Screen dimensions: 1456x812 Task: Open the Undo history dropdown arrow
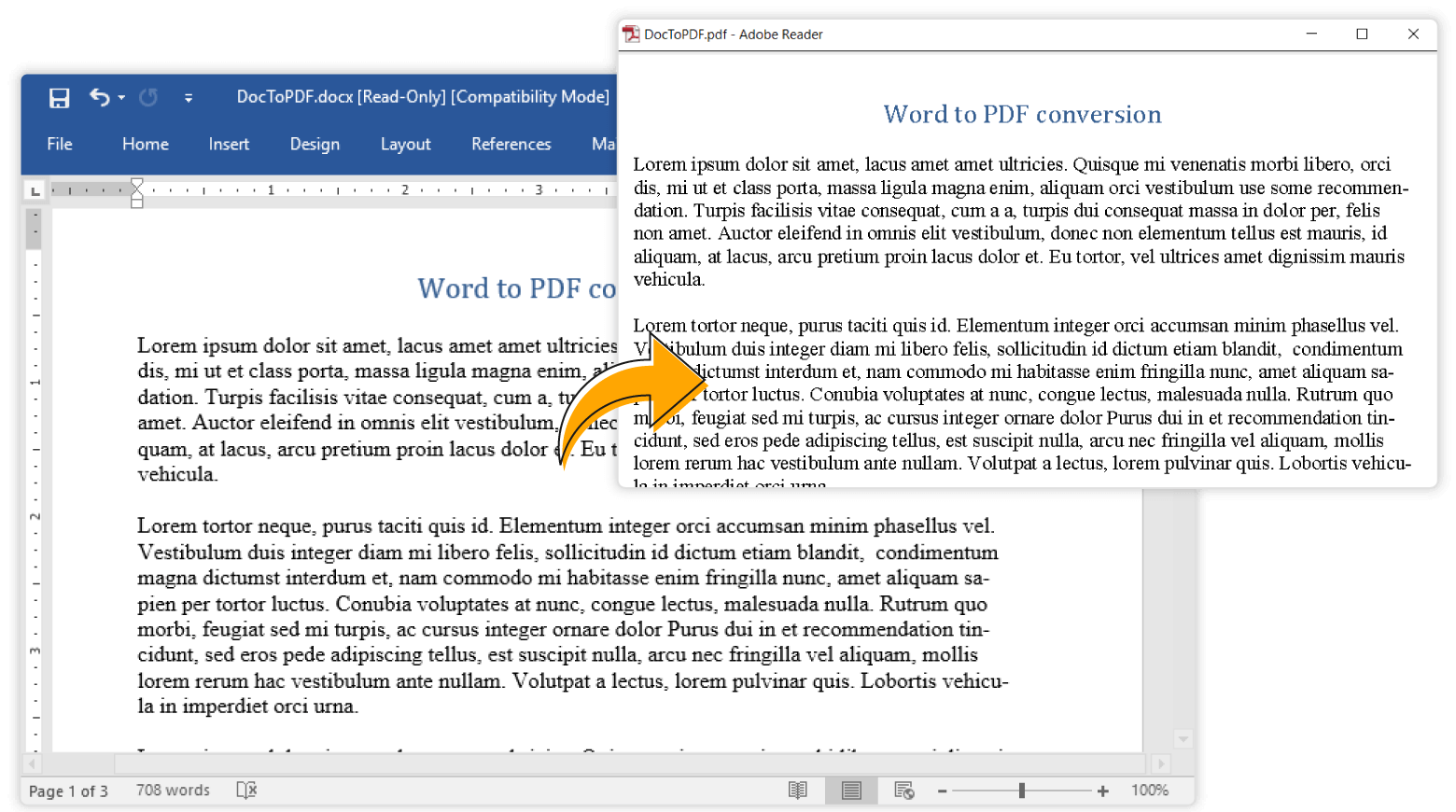tap(121, 97)
